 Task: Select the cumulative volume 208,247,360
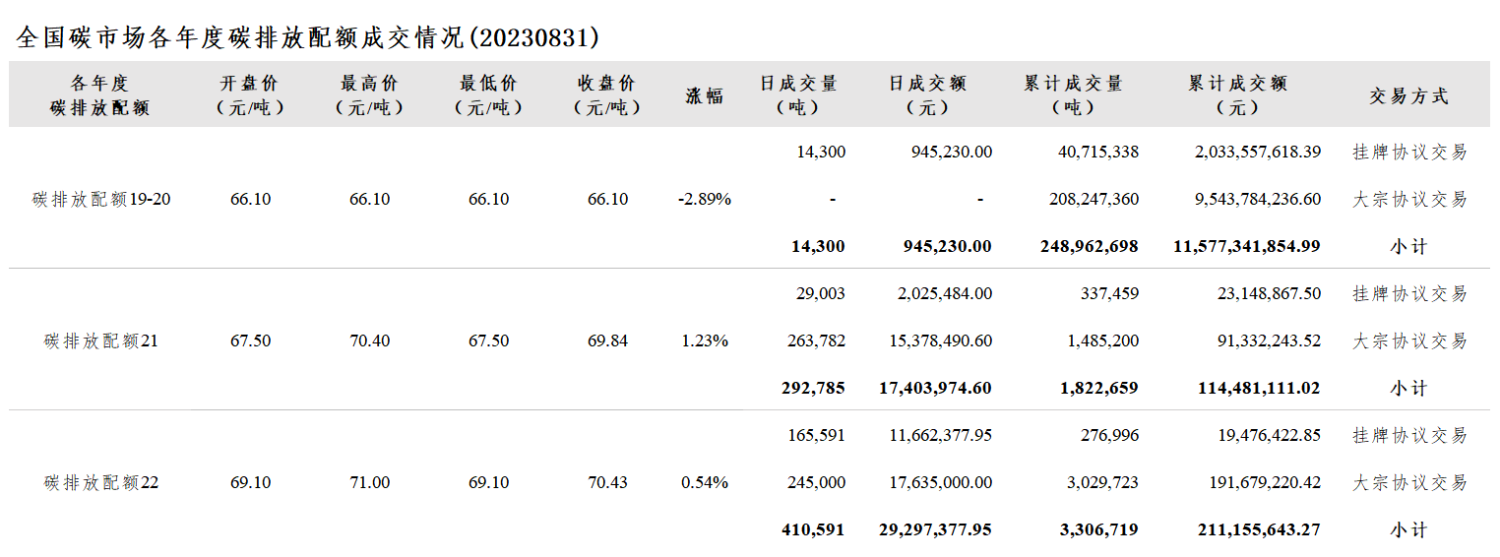pos(1094,199)
